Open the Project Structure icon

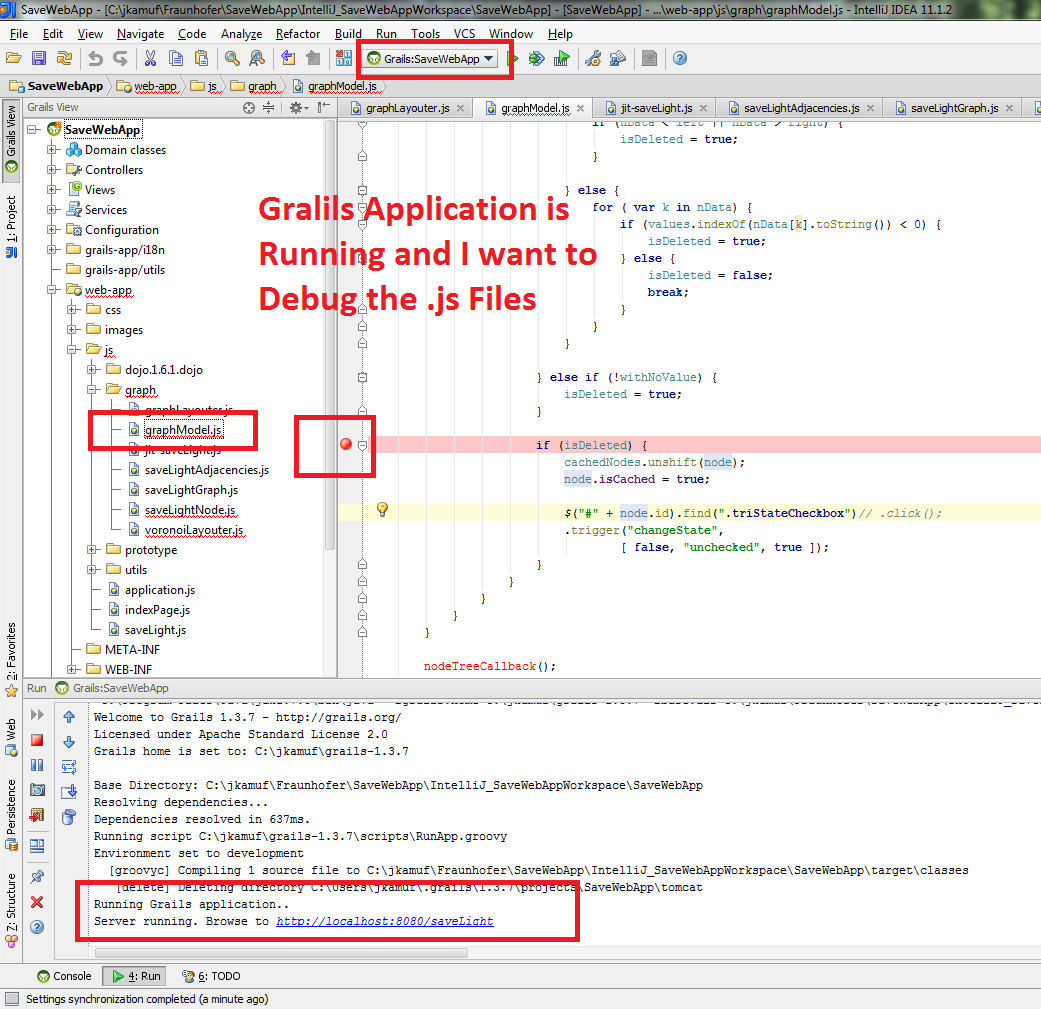point(618,58)
